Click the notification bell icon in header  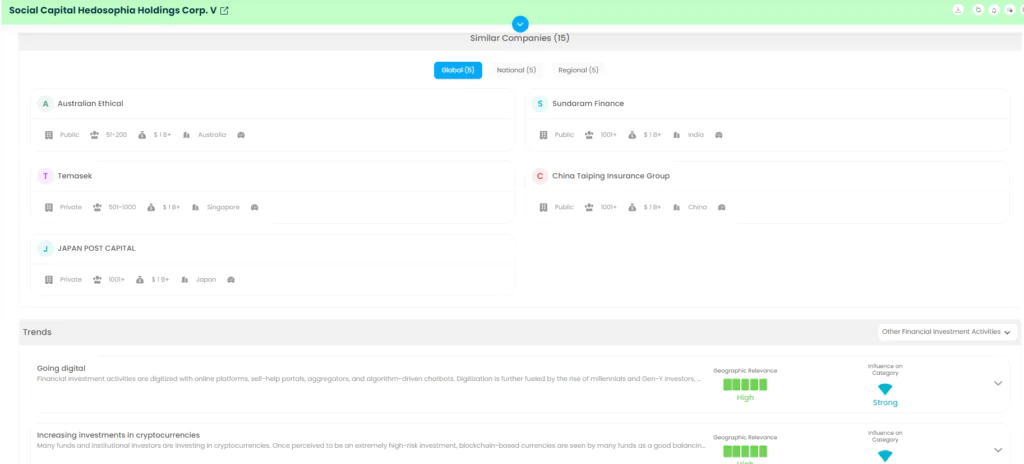pyautogui.click(x=994, y=10)
